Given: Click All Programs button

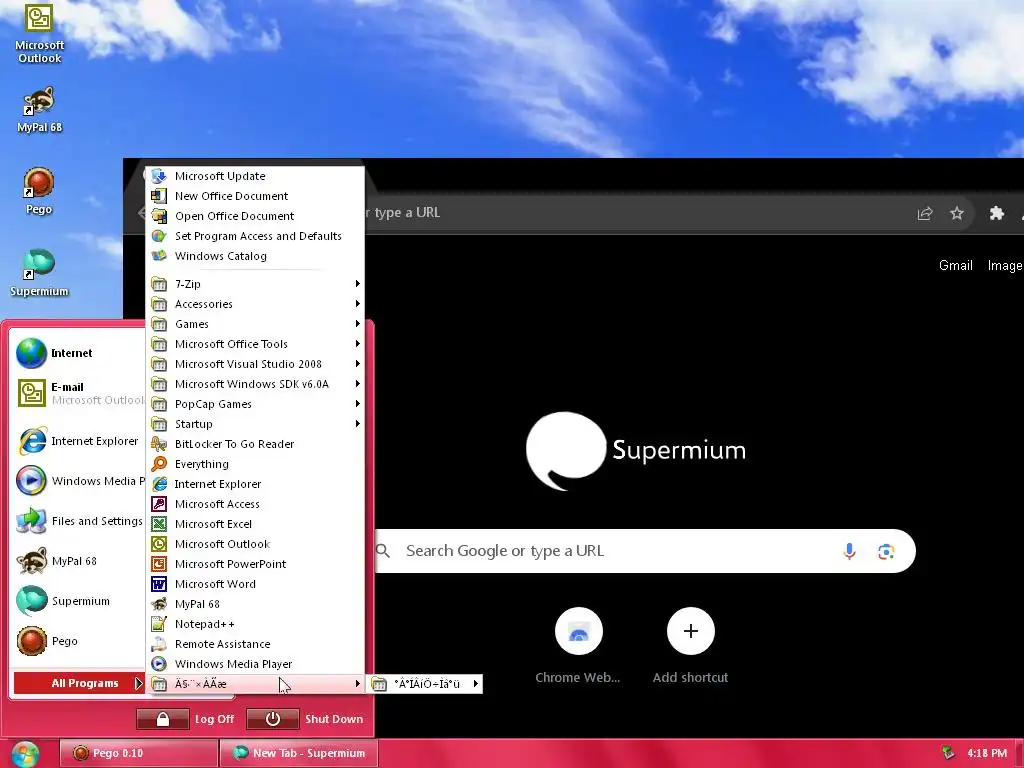Looking at the screenshot, I should point(78,683).
